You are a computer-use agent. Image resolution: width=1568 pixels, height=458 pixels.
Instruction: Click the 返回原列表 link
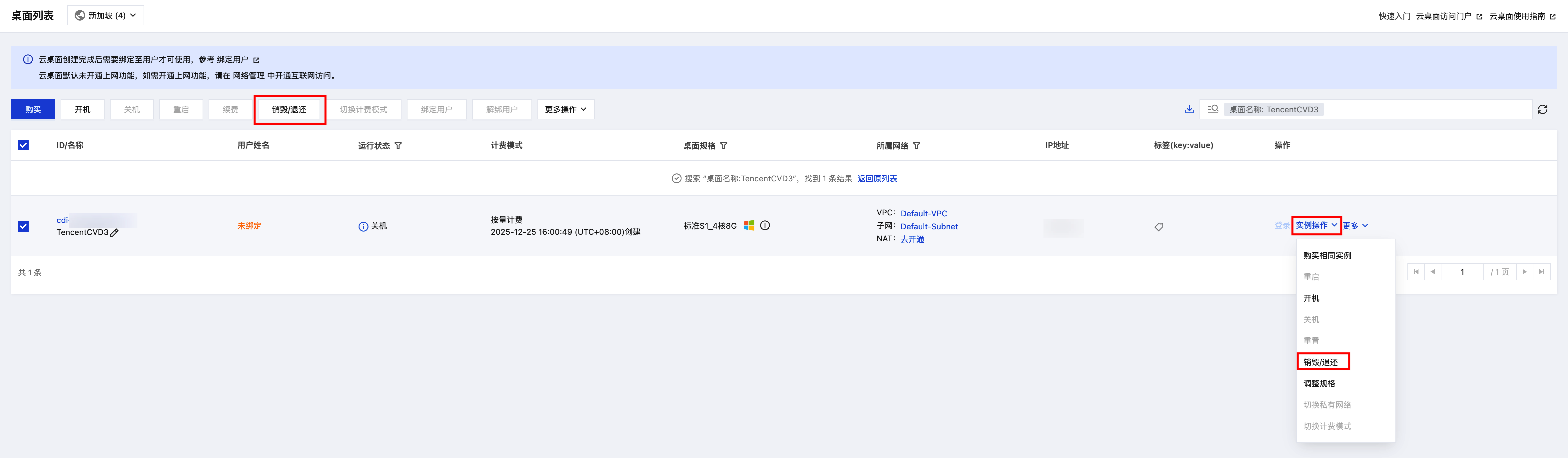coord(877,178)
